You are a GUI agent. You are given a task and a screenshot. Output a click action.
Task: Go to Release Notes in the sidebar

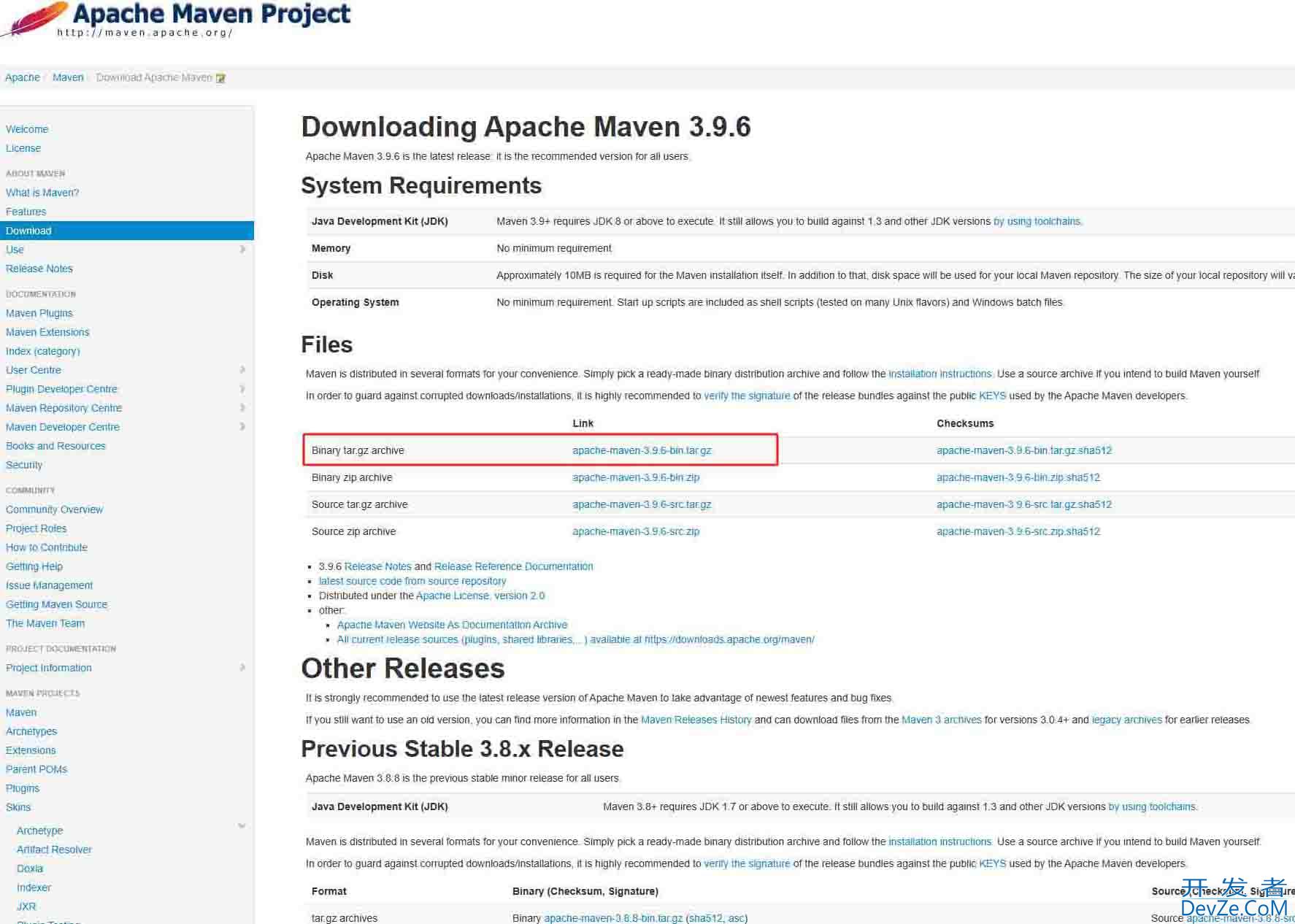coord(39,269)
